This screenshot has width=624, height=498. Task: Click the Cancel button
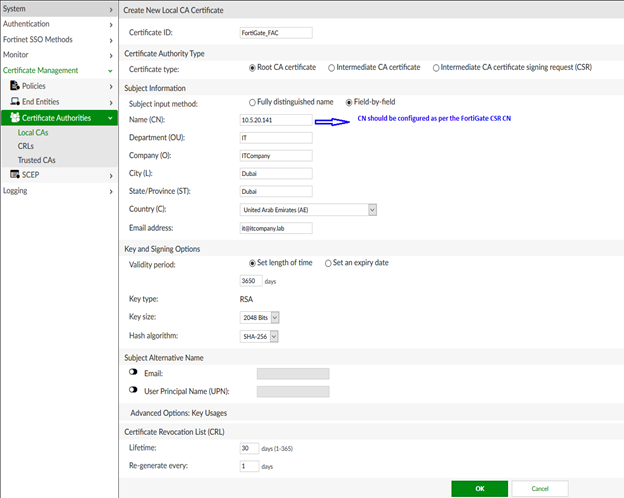point(539,488)
